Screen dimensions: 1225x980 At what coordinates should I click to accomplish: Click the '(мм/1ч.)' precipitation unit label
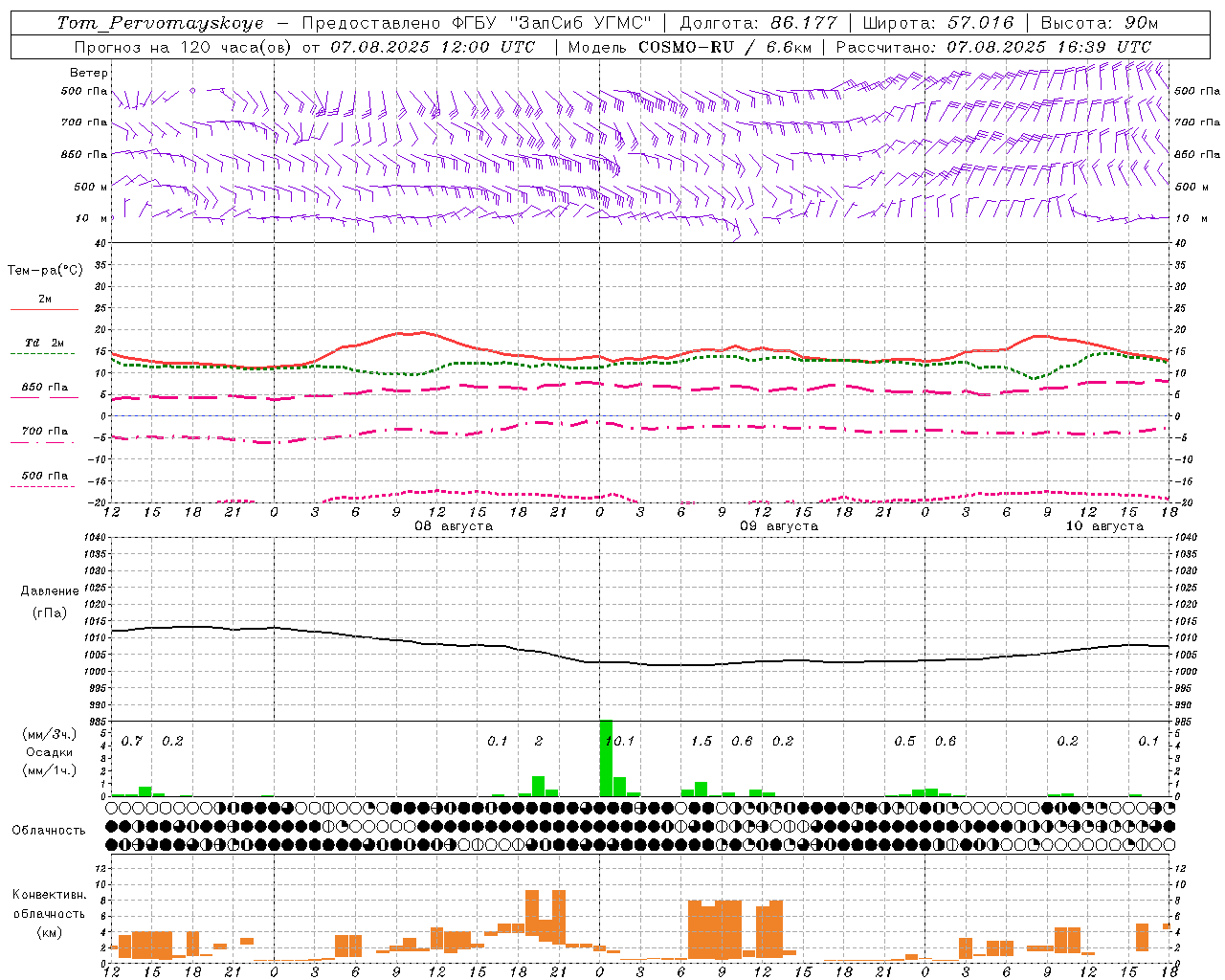(50, 770)
